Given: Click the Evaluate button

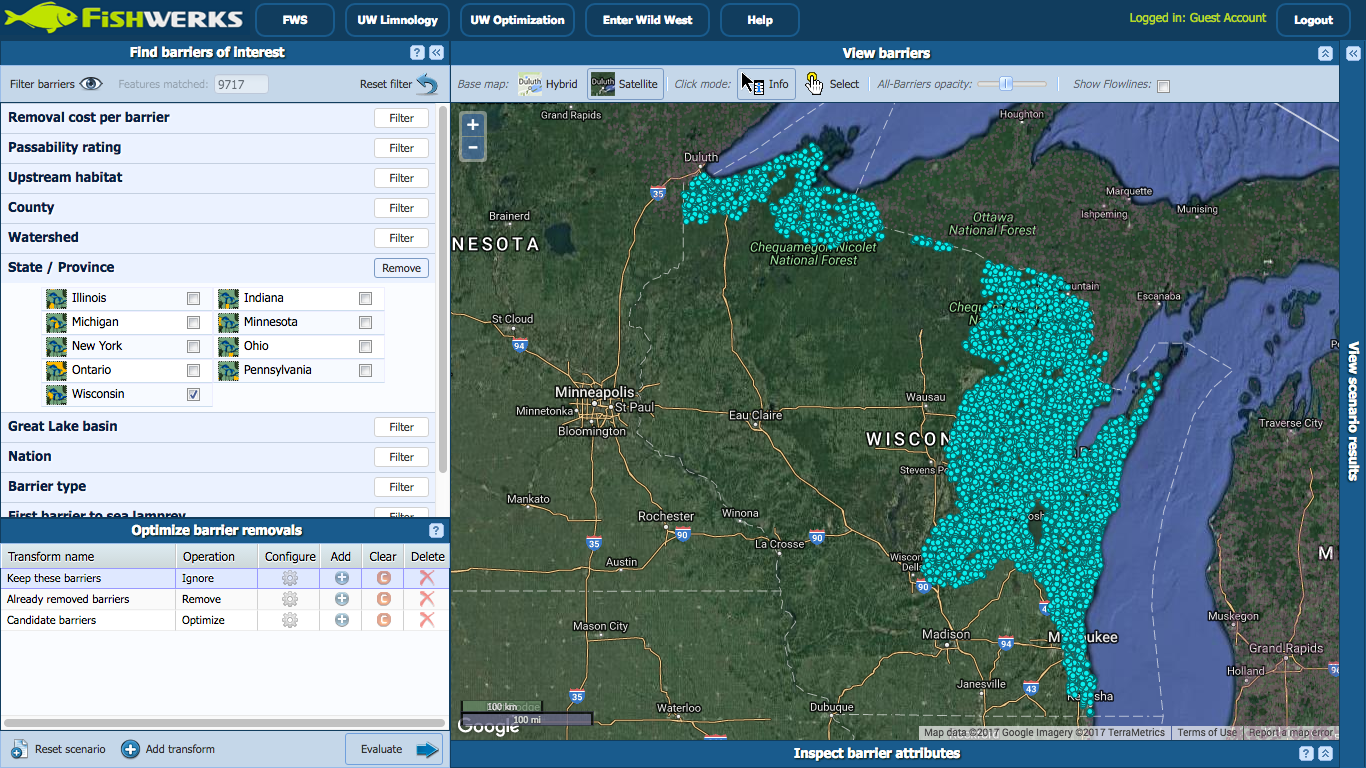Looking at the screenshot, I should point(394,749).
